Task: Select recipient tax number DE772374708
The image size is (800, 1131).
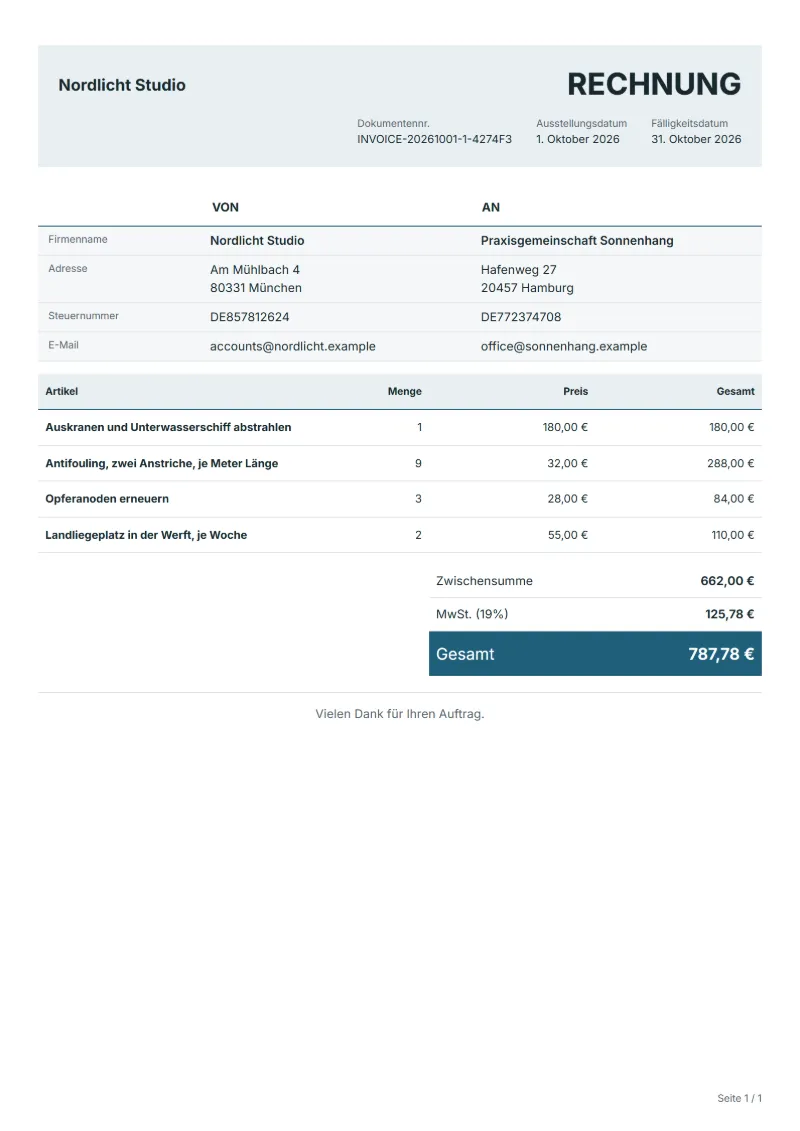Action: pyautogui.click(x=521, y=317)
